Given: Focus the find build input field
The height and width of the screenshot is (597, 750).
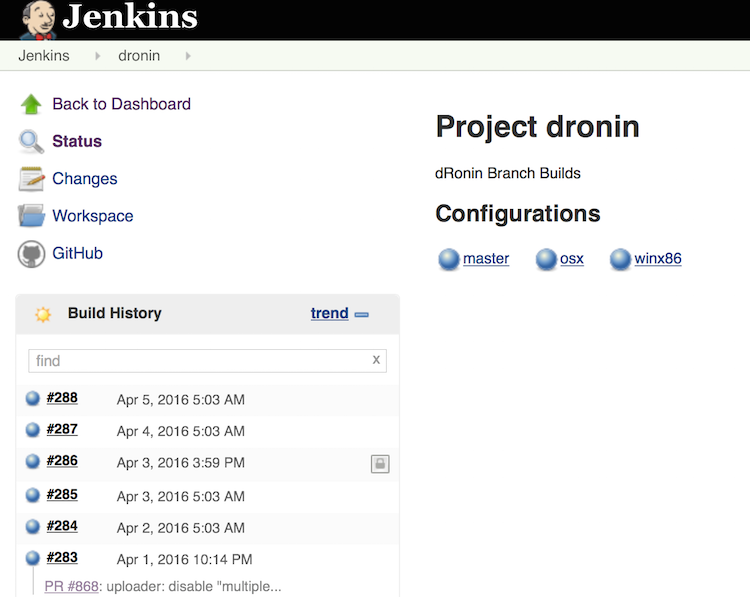Looking at the screenshot, I should pos(208,361).
